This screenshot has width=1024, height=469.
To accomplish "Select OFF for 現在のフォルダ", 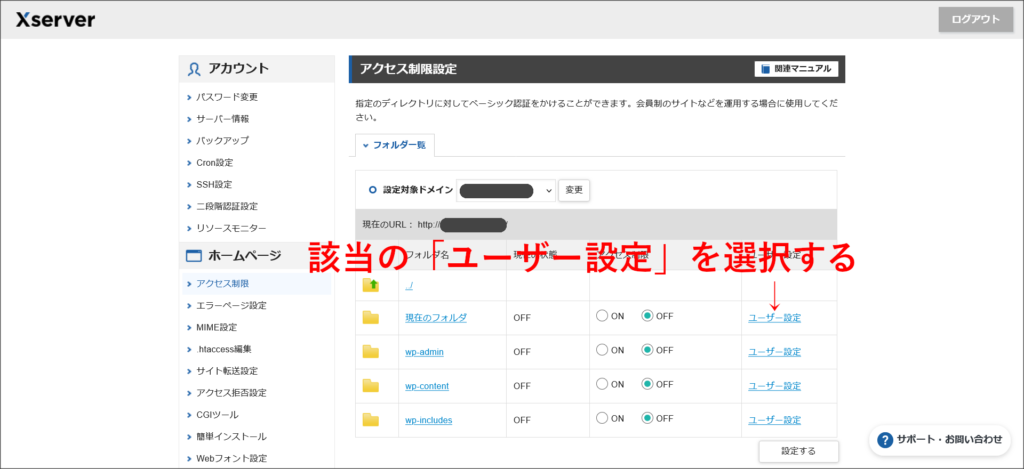I will click(x=647, y=315).
